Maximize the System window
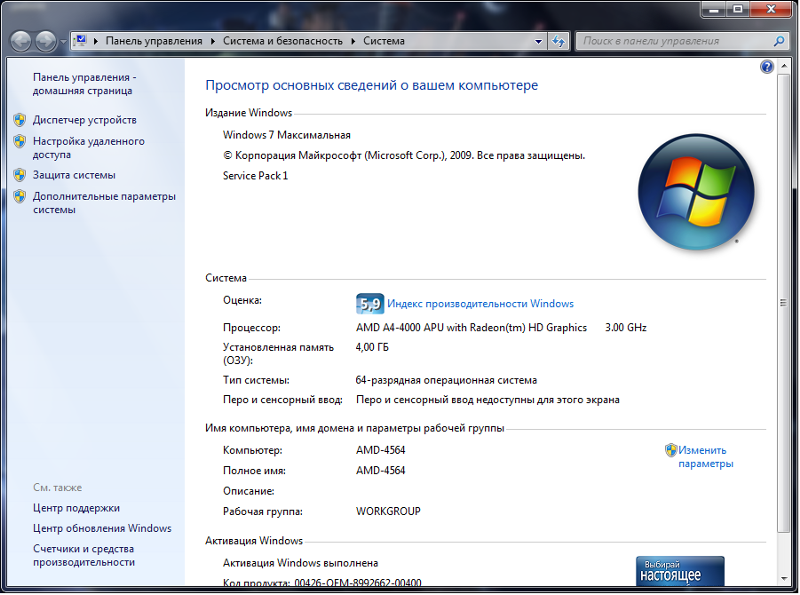Screen dimensions: 800x595 click(x=738, y=9)
